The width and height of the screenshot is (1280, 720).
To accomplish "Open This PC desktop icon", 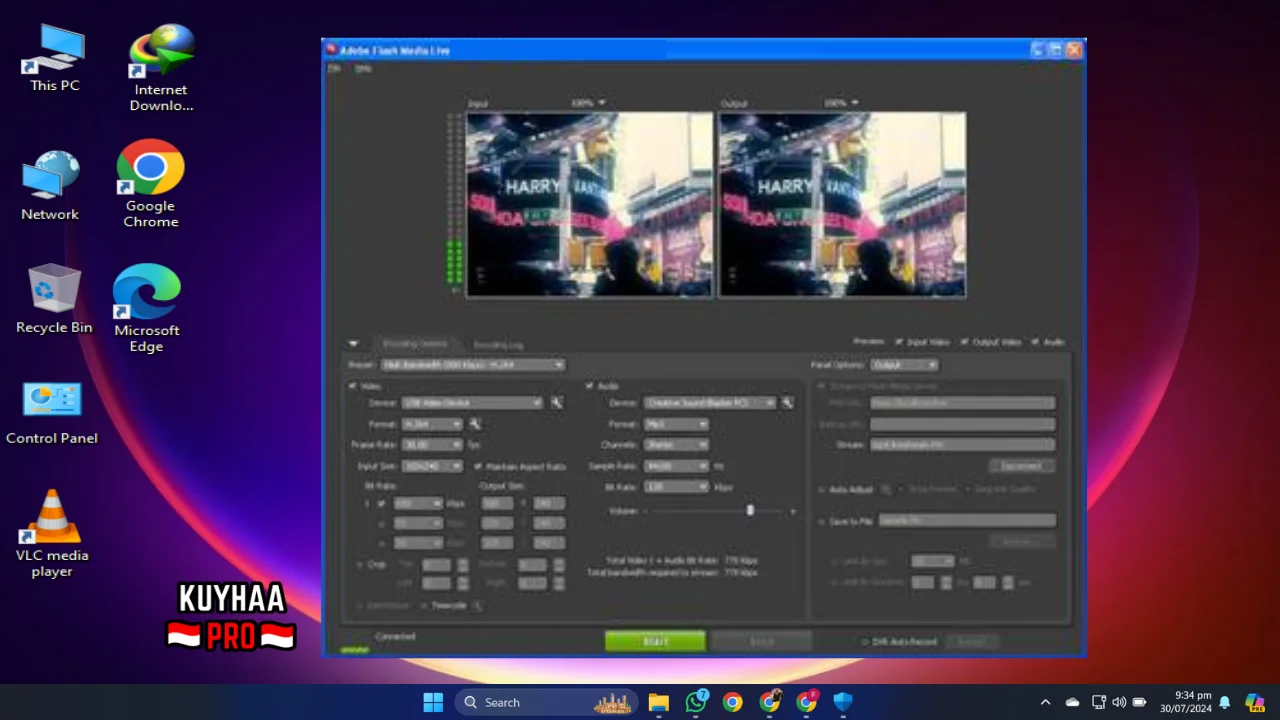I will point(54,58).
